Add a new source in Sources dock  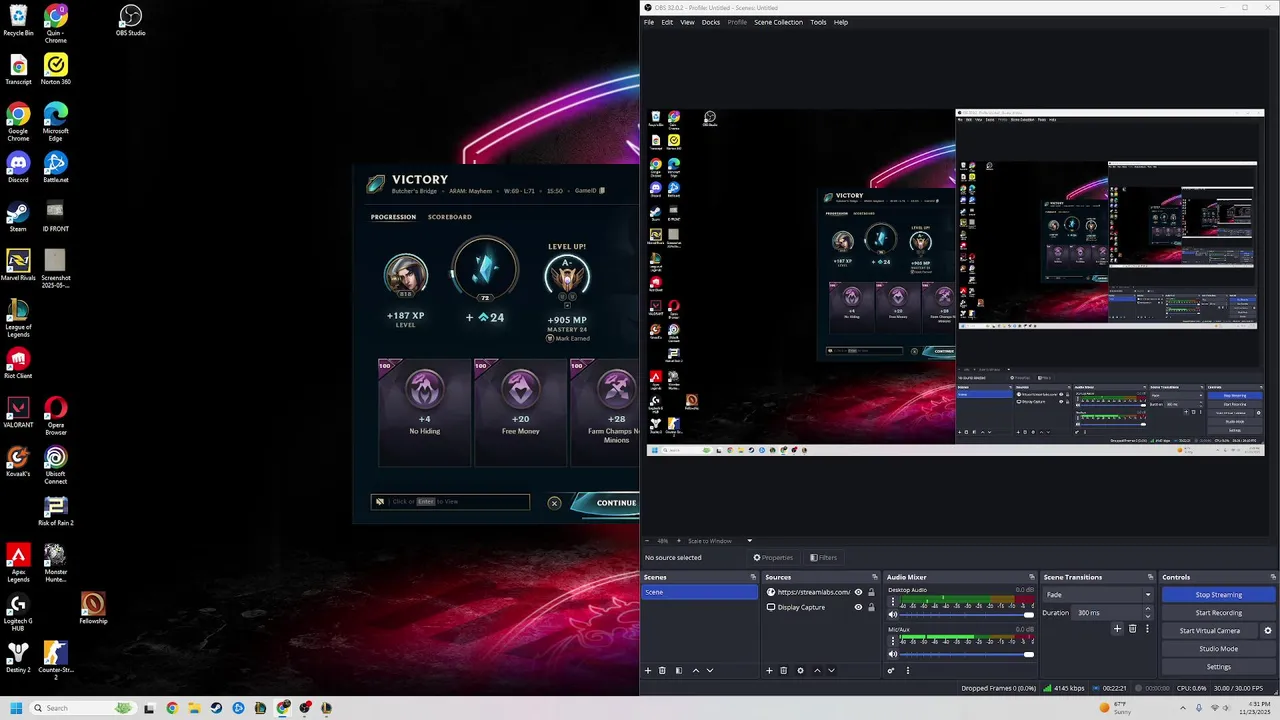tap(769, 671)
